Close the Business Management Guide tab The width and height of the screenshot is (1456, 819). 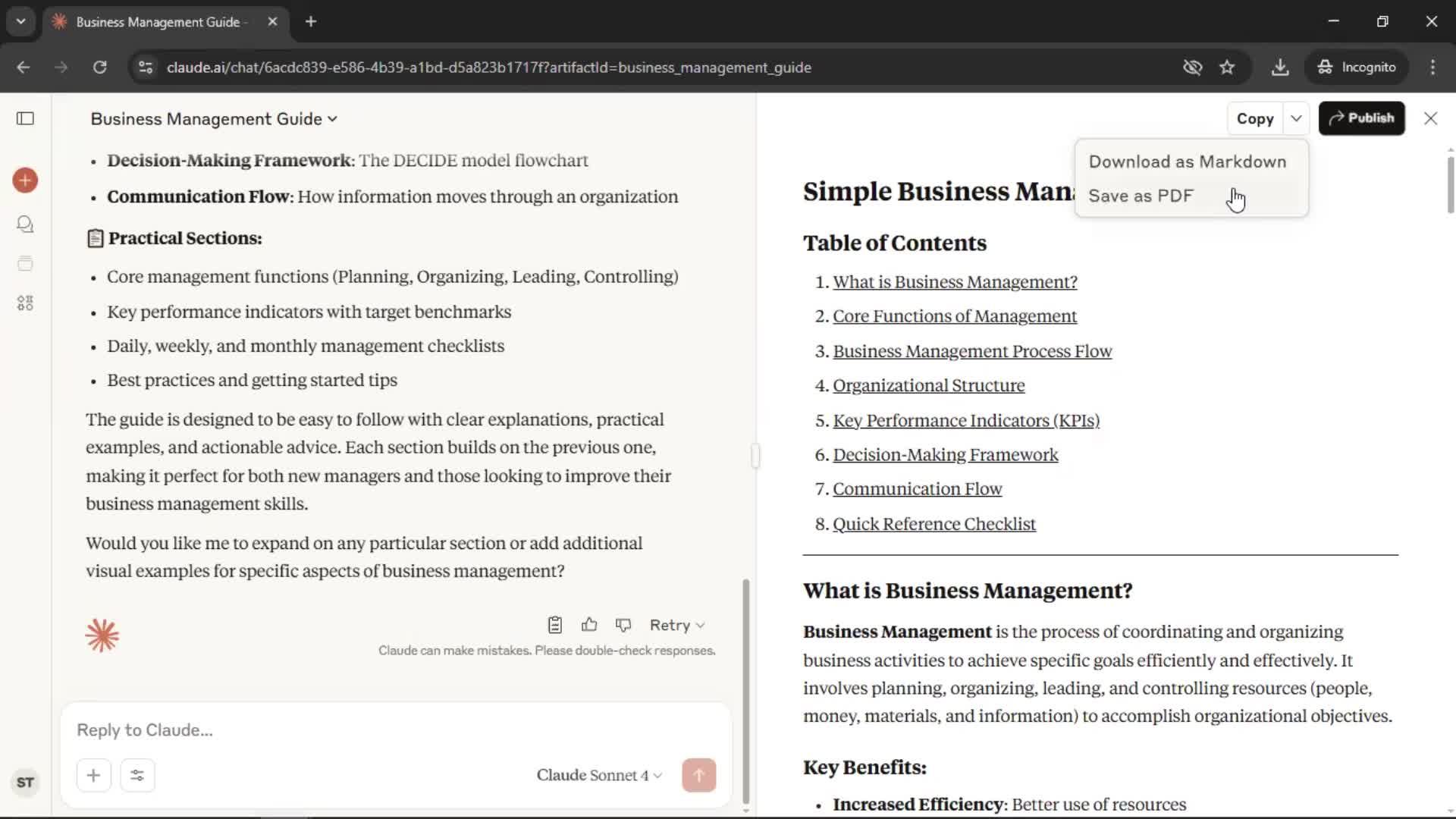click(x=272, y=21)
